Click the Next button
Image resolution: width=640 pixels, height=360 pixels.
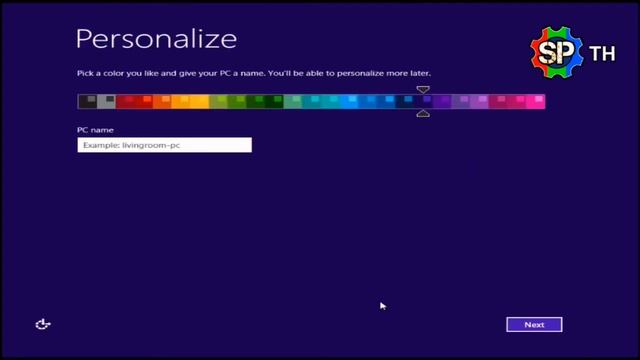(x=534, y=324)
